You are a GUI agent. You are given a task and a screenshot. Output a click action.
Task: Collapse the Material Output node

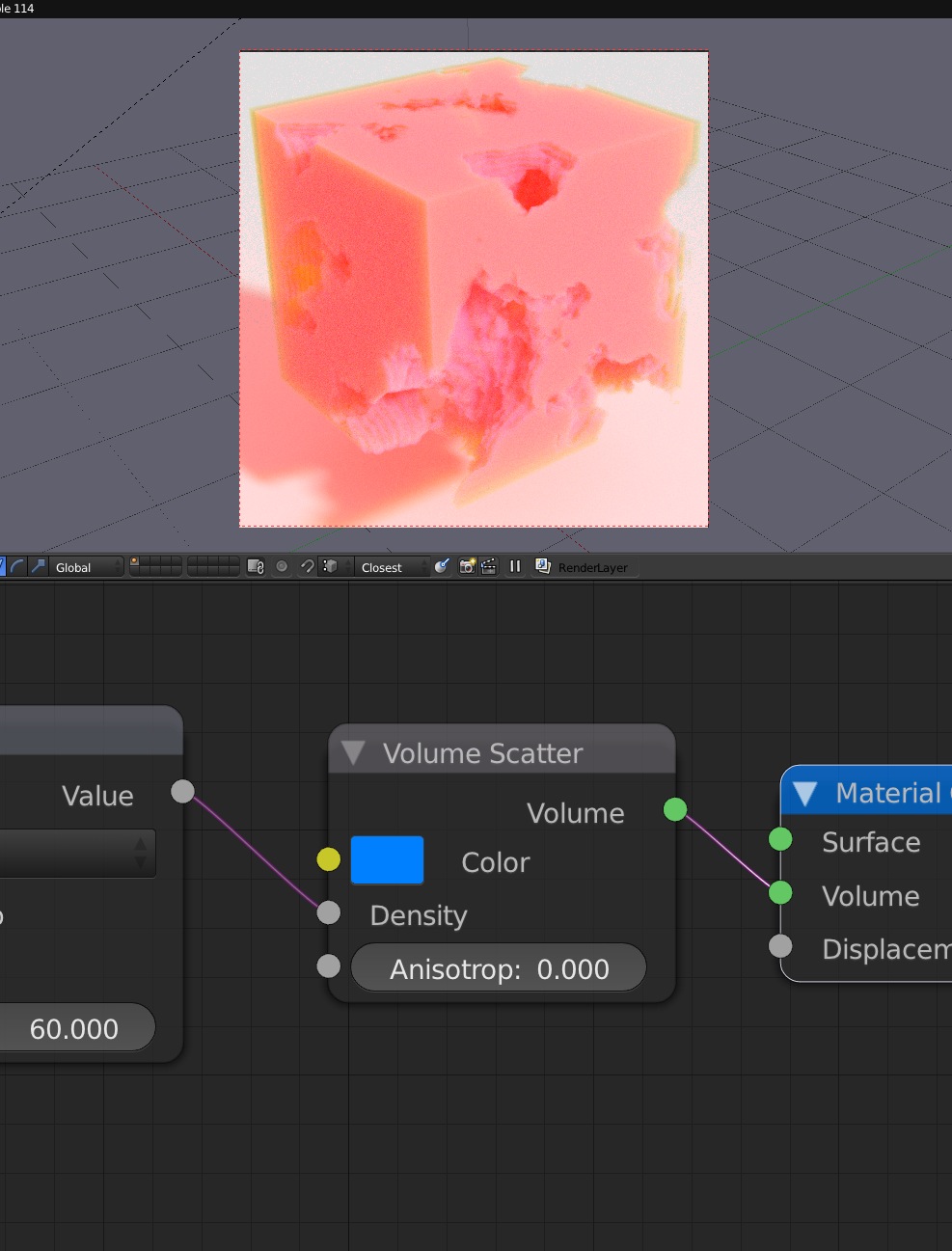click(804, 794)
